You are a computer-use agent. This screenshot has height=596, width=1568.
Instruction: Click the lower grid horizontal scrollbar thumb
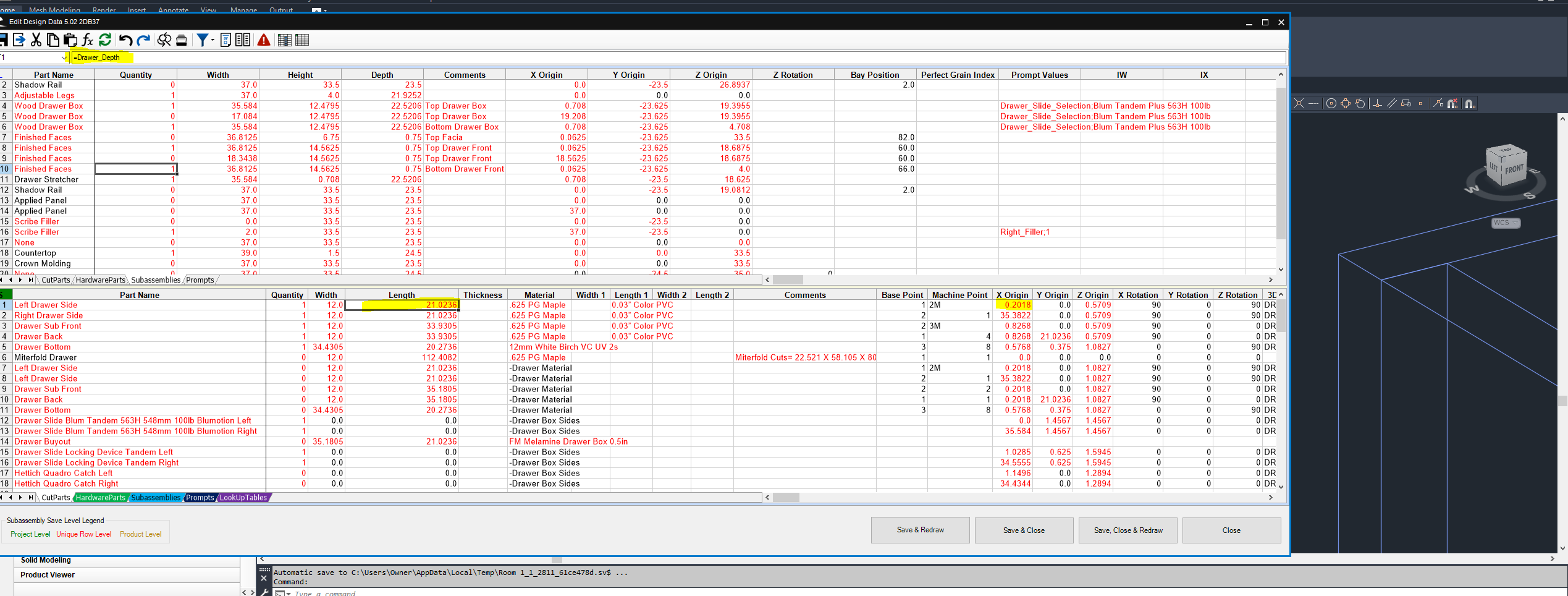[786, 497]
